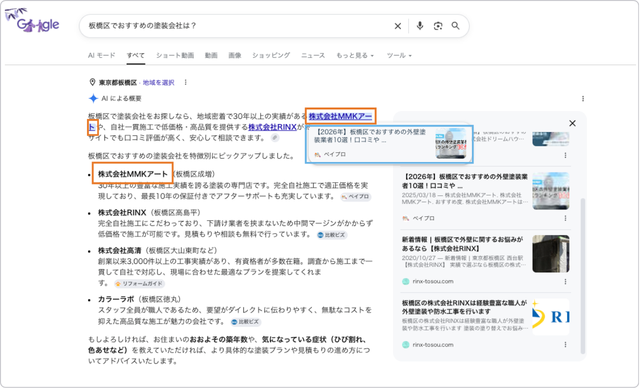Open the ショート動画 tab

pos(175,55)
